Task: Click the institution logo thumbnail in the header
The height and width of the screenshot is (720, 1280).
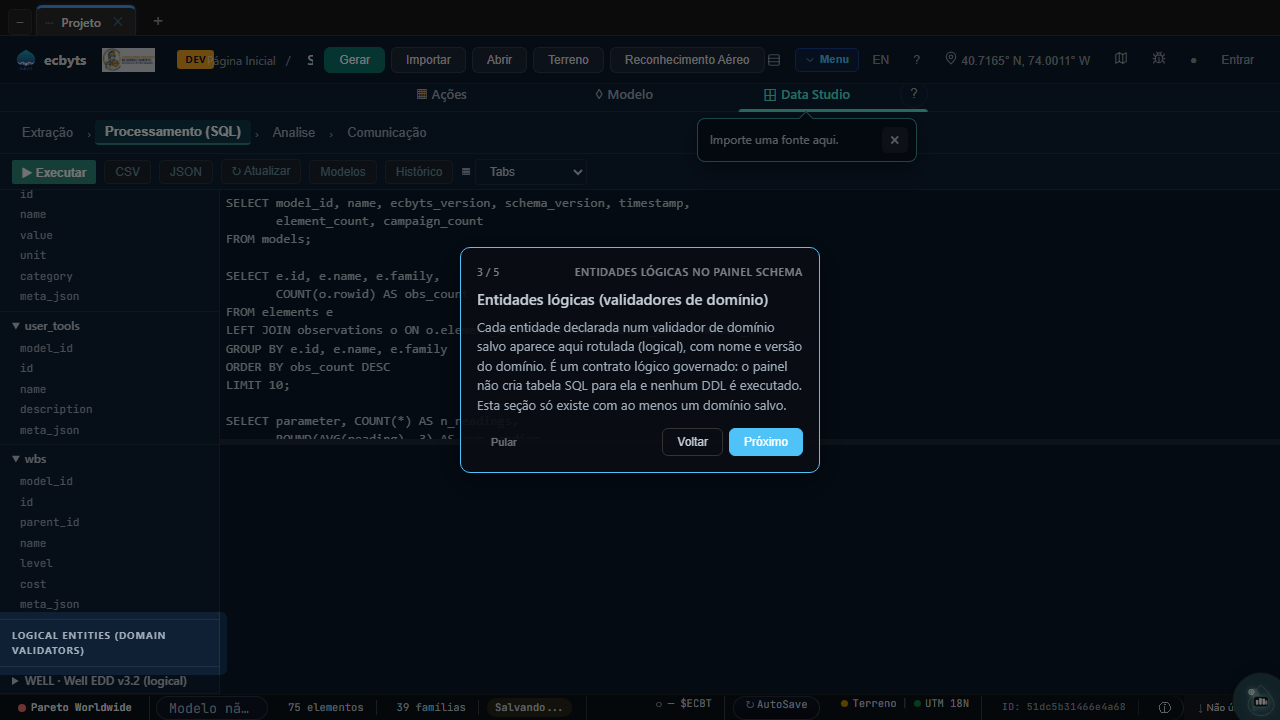Action: click(129, 60)
